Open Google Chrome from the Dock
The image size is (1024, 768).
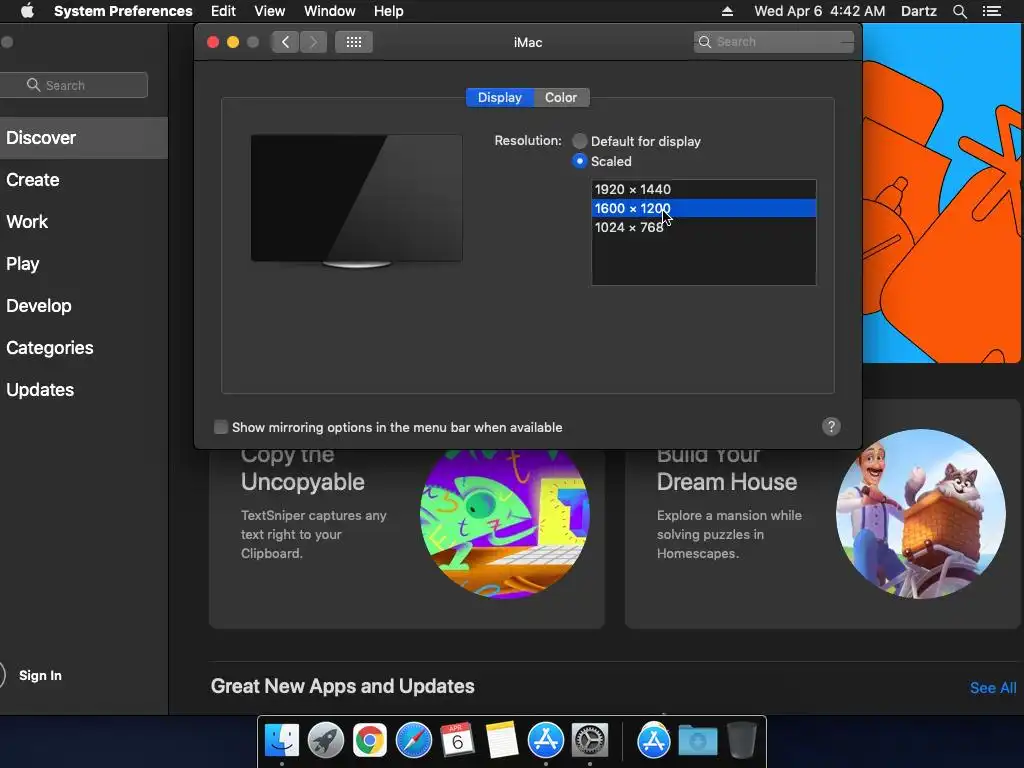click(370, 741)
